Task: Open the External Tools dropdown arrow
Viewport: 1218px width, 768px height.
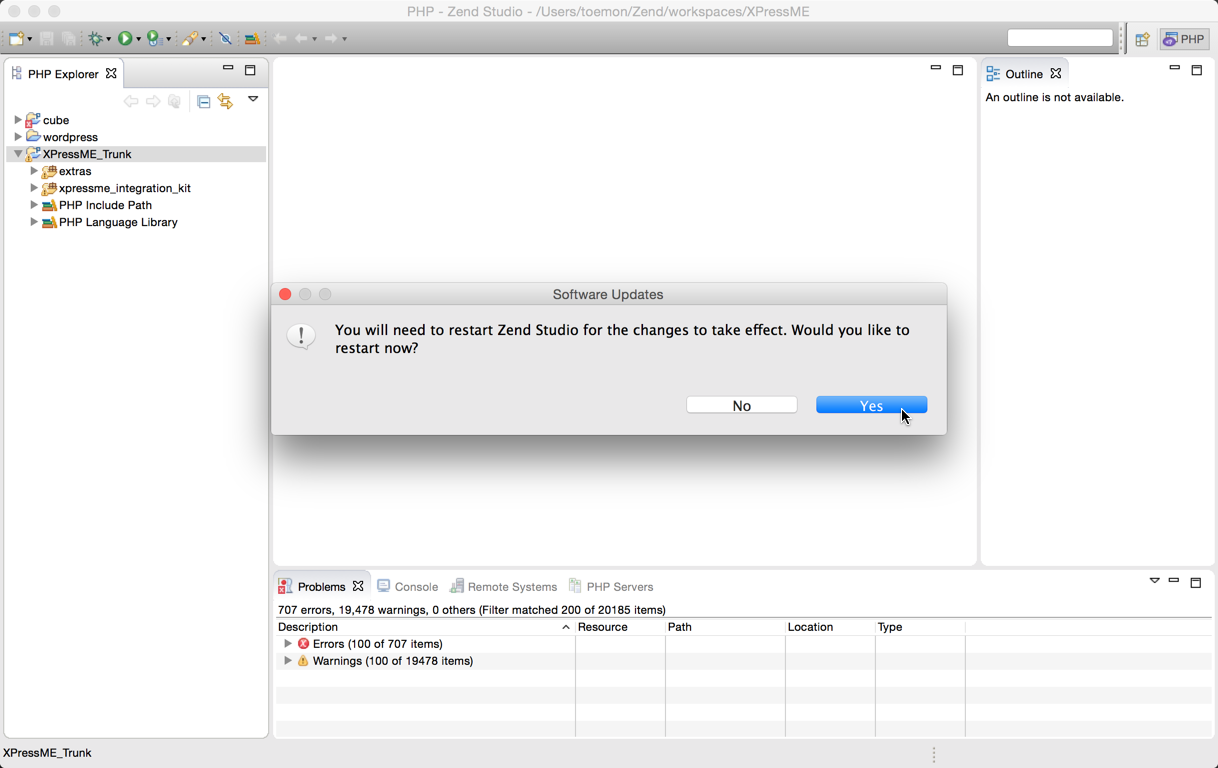Action: (x=203, y=40)
